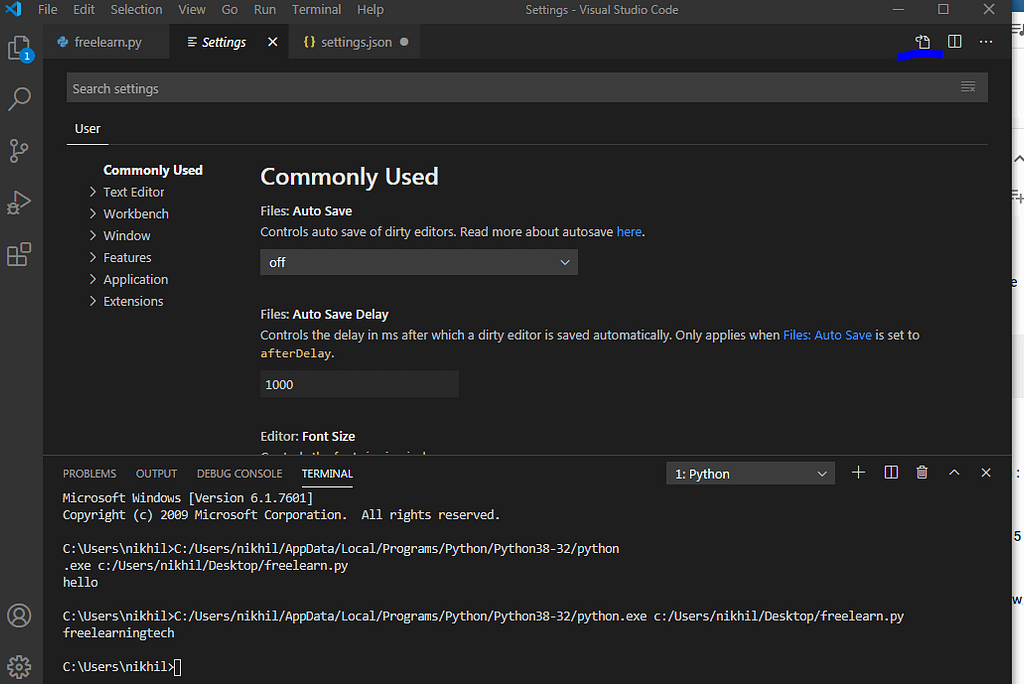This screenshot has height=684, width=1024.
Task: Open the Help menu
Action: [370, 10]
